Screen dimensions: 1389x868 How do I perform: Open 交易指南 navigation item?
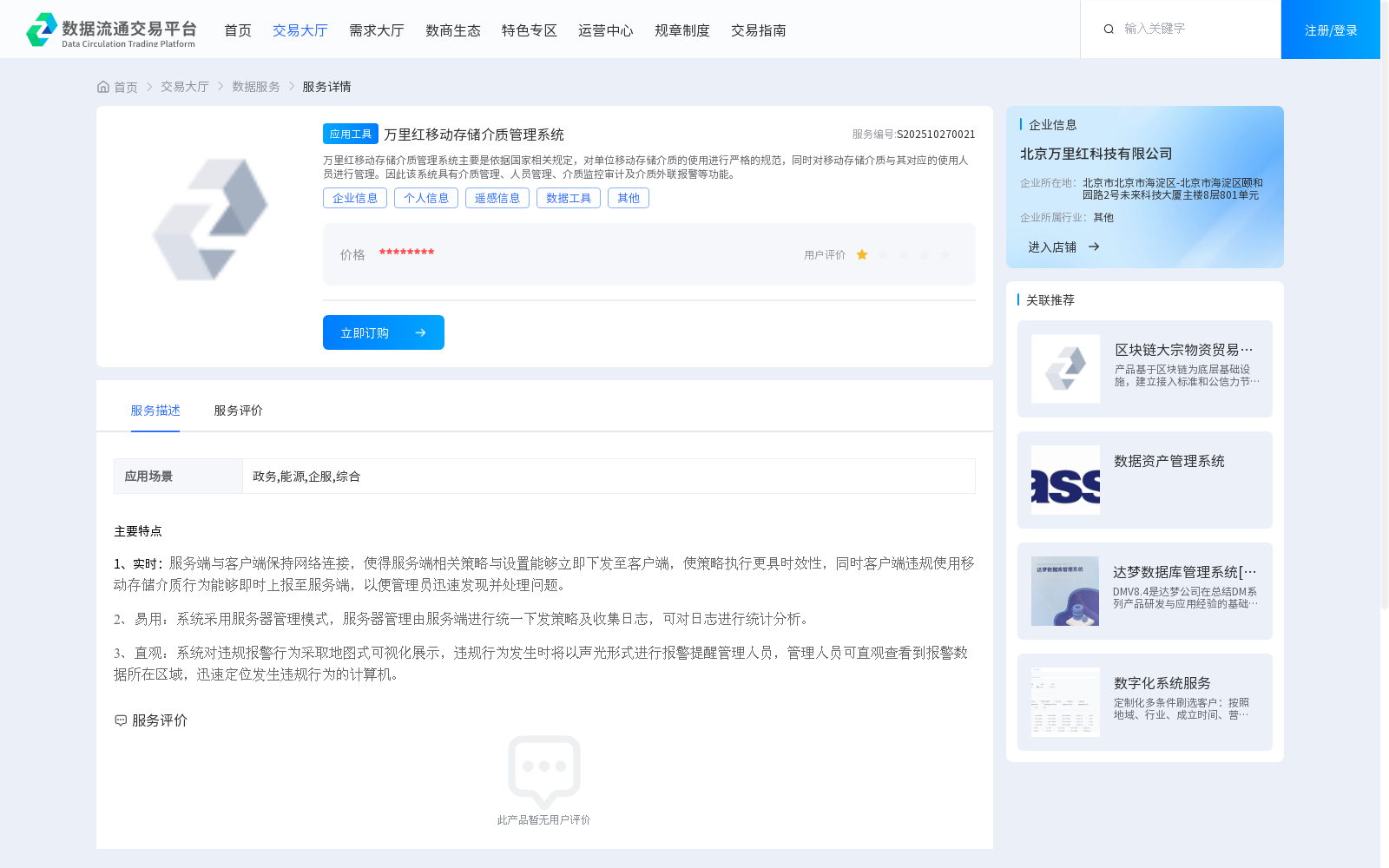(x=759, y=30)
